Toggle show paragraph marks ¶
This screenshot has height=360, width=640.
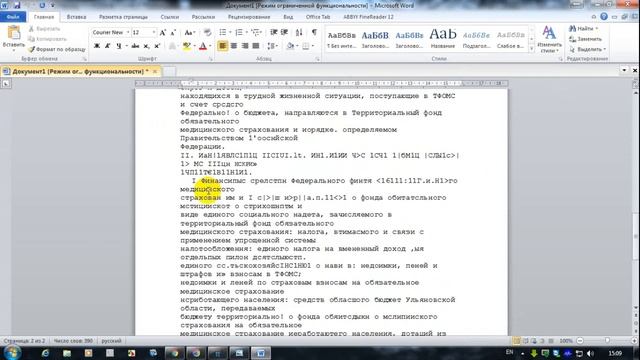314,32
